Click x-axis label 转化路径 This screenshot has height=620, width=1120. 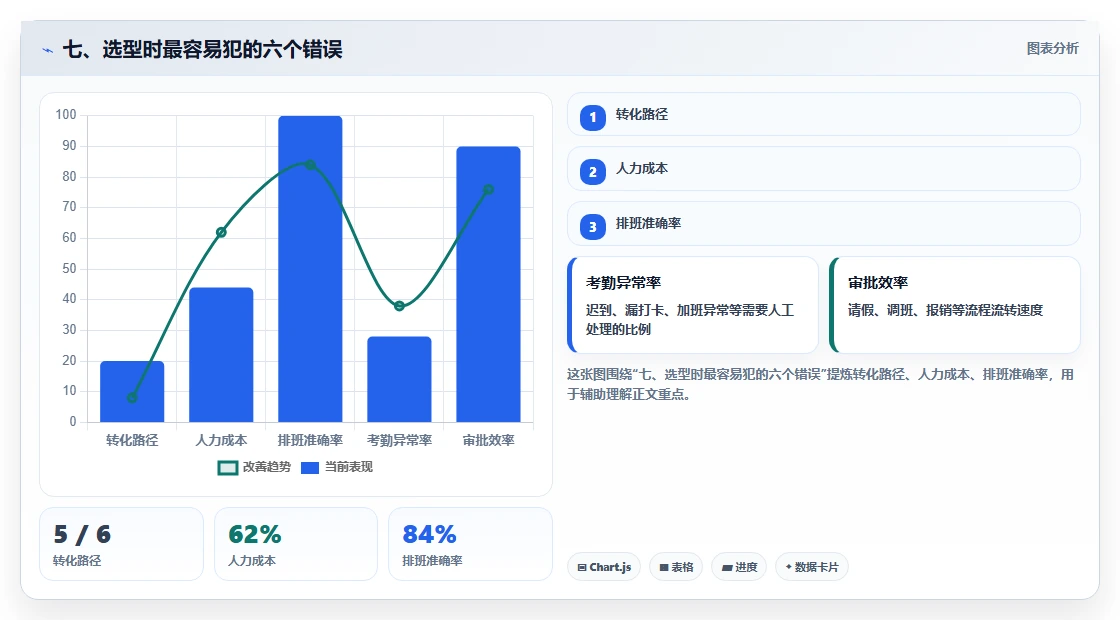(x=132, y=440)
